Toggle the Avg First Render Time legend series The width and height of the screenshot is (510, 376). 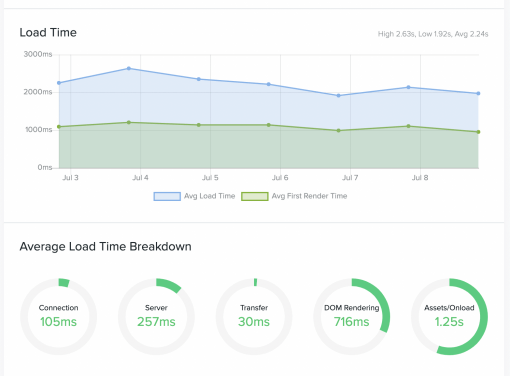[x=294, y=196]
